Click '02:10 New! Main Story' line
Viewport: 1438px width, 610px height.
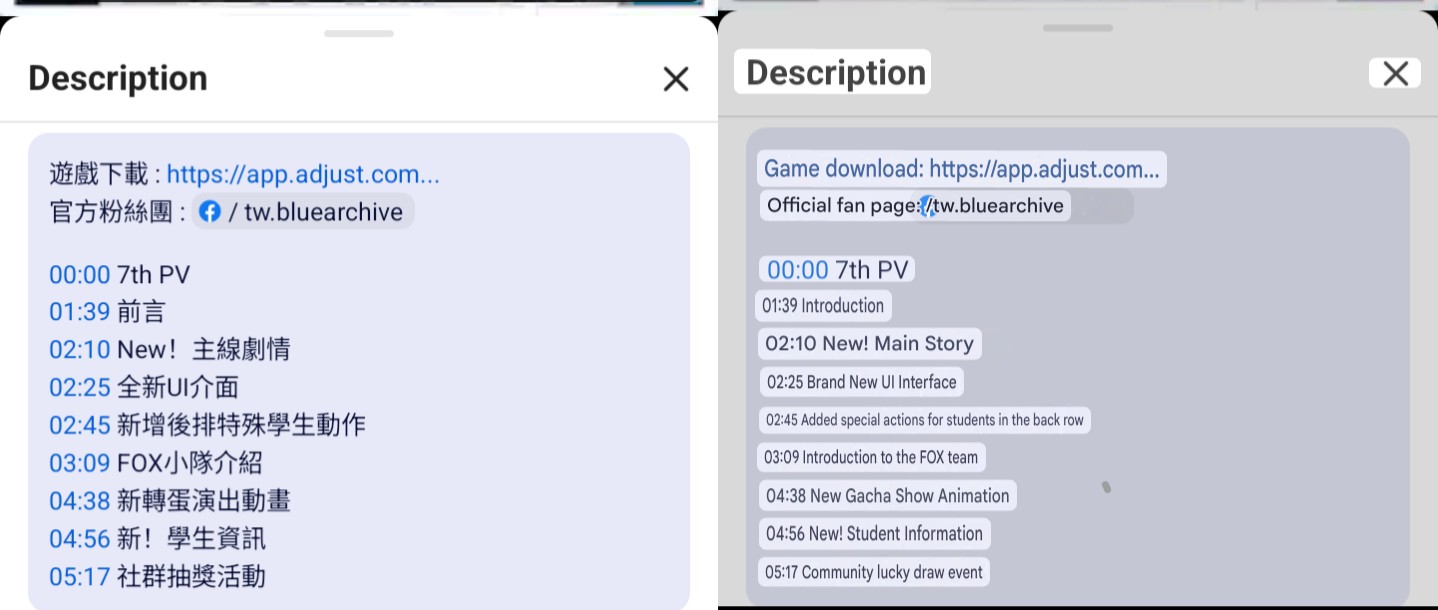click(869, 344)
